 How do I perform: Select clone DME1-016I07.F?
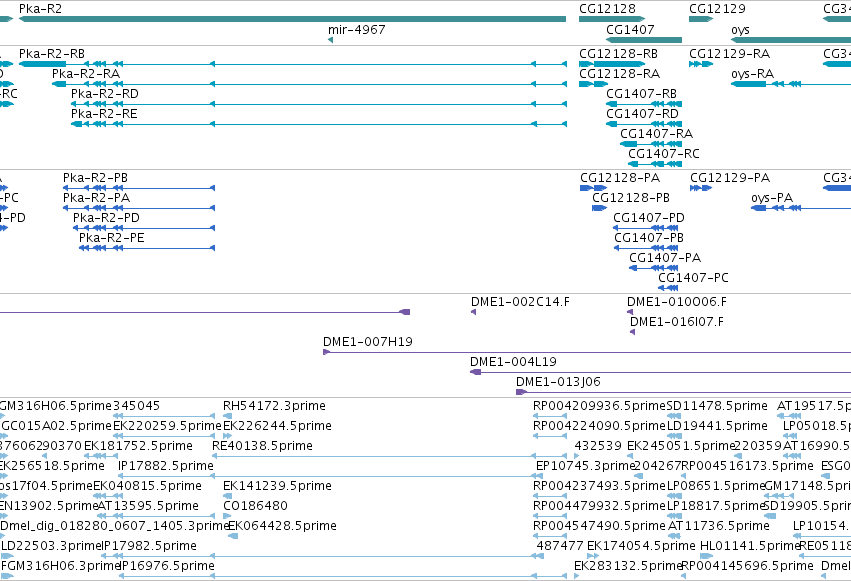pyautogui.click(x=677, y=322)
